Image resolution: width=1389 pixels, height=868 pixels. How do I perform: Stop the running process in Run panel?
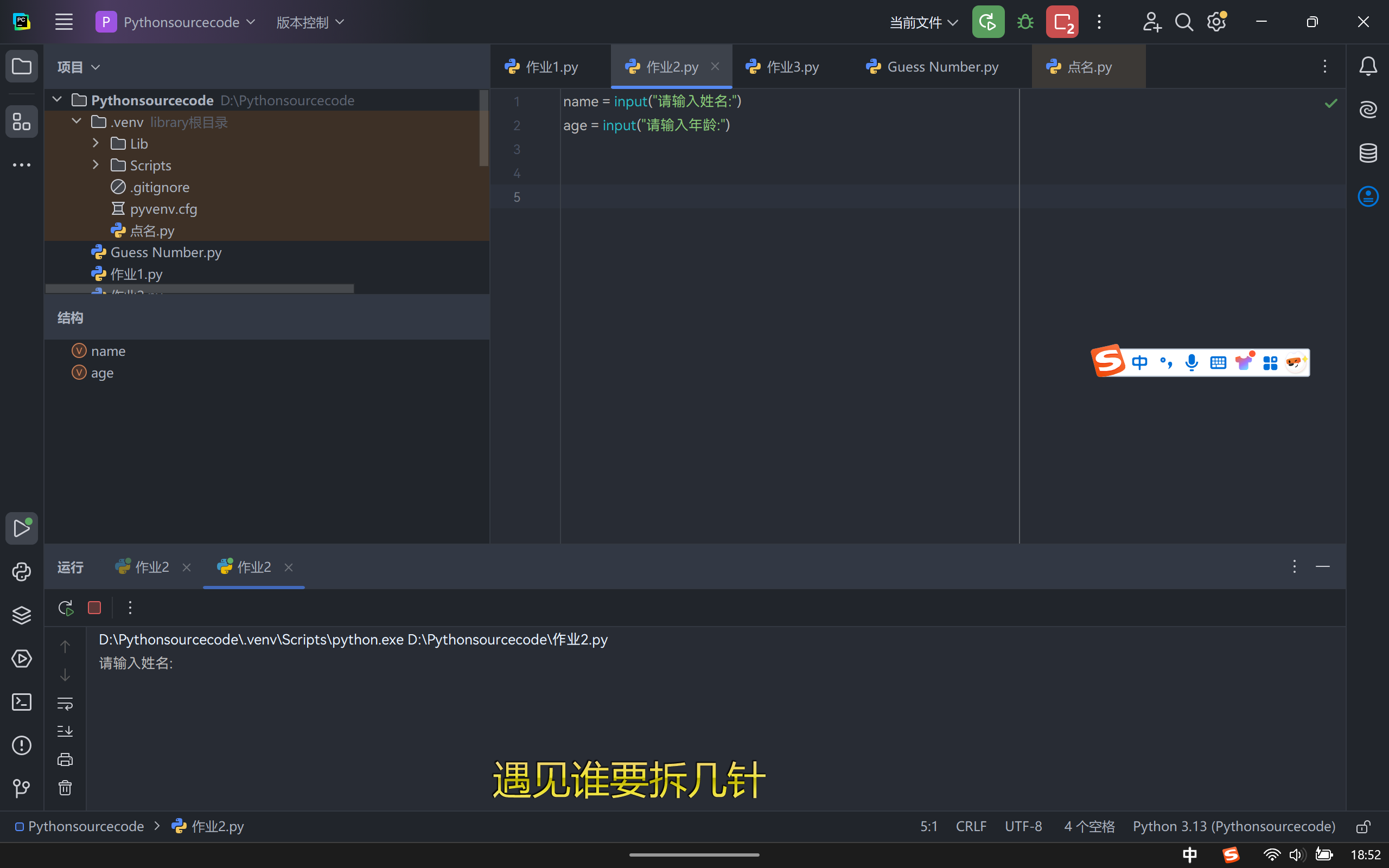coord(95,608)
